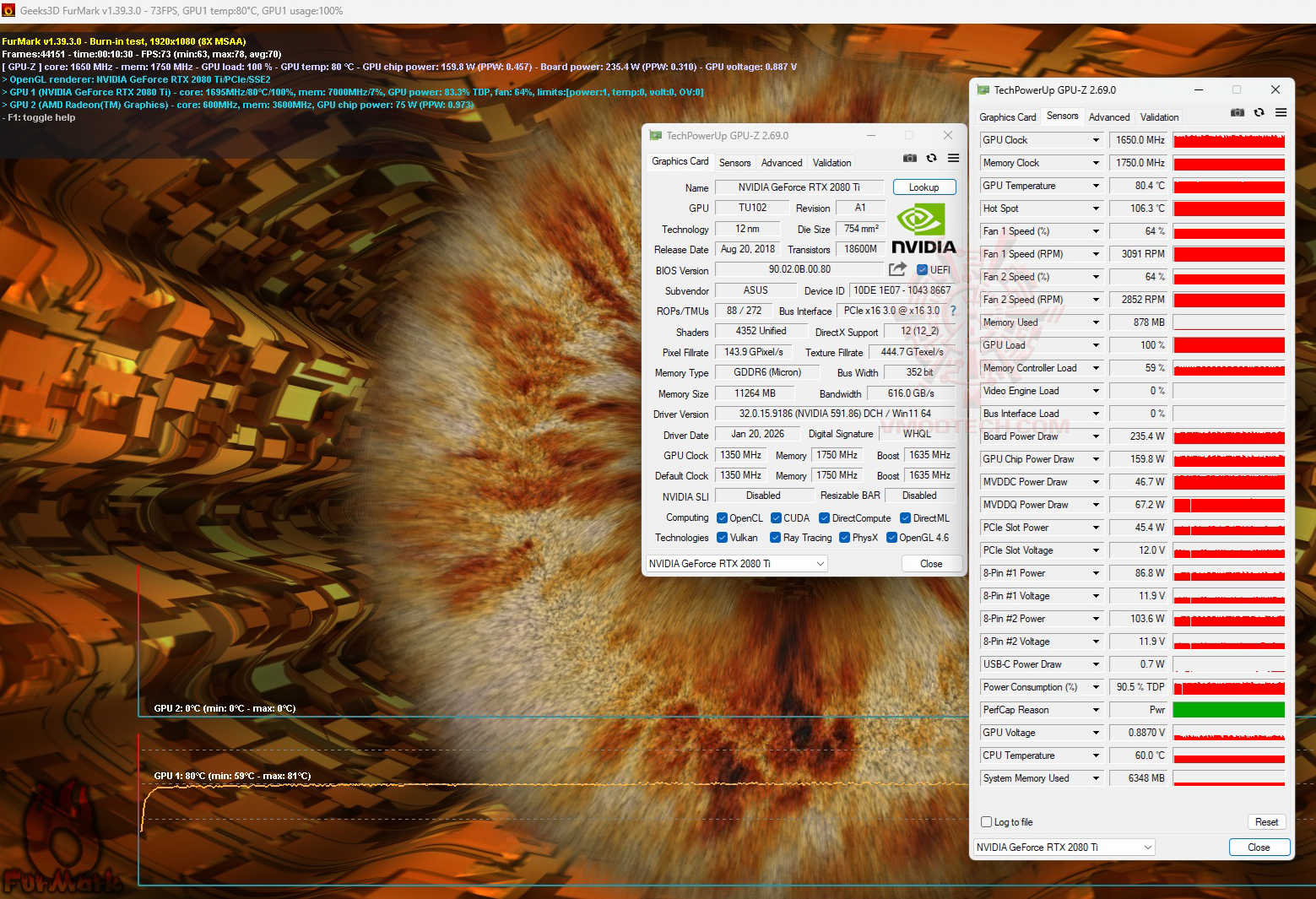Open the GPU Clock sensor dropdown
The height and width of the screenshot is (899, 1316).
(x=1096, y=140)
